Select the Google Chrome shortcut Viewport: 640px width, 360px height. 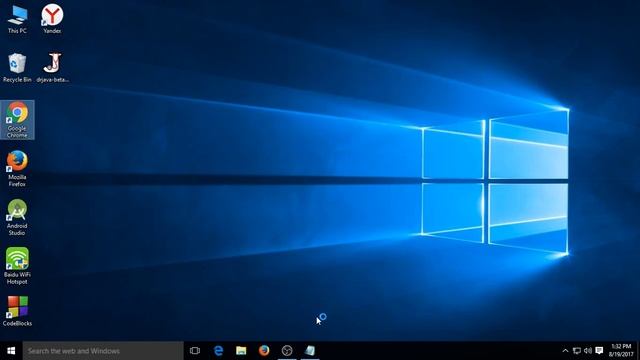(x=17, y=120)
